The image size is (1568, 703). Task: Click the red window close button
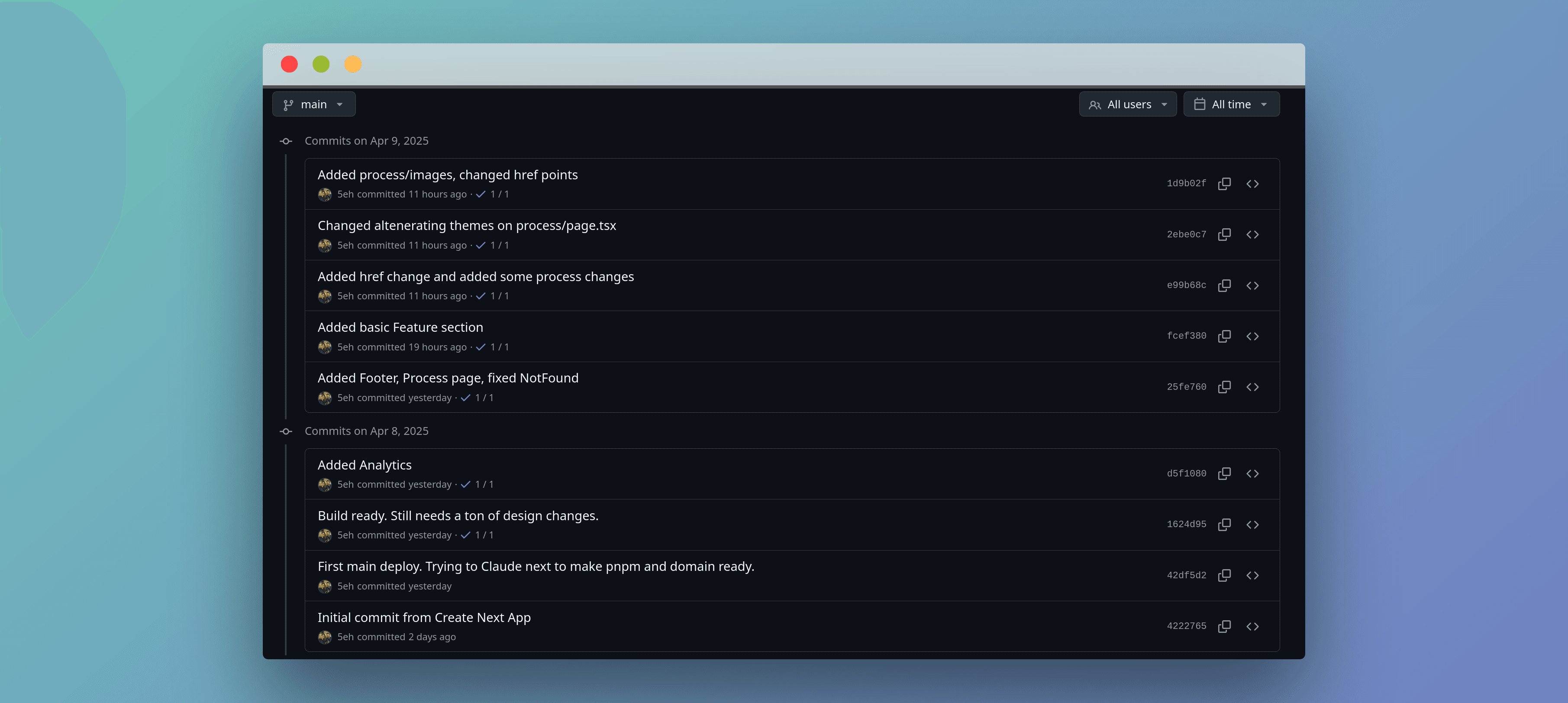(x=289, y=64)
